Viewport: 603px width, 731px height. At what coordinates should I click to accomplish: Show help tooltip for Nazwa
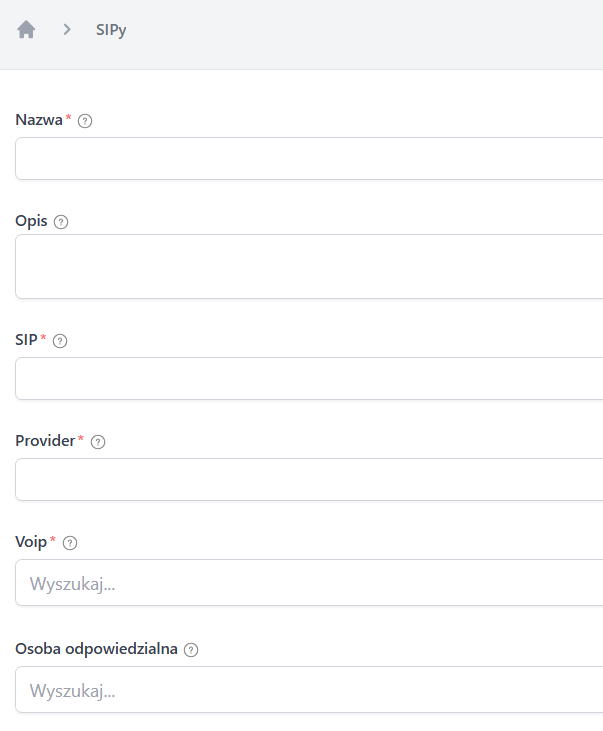coord(85,121)
